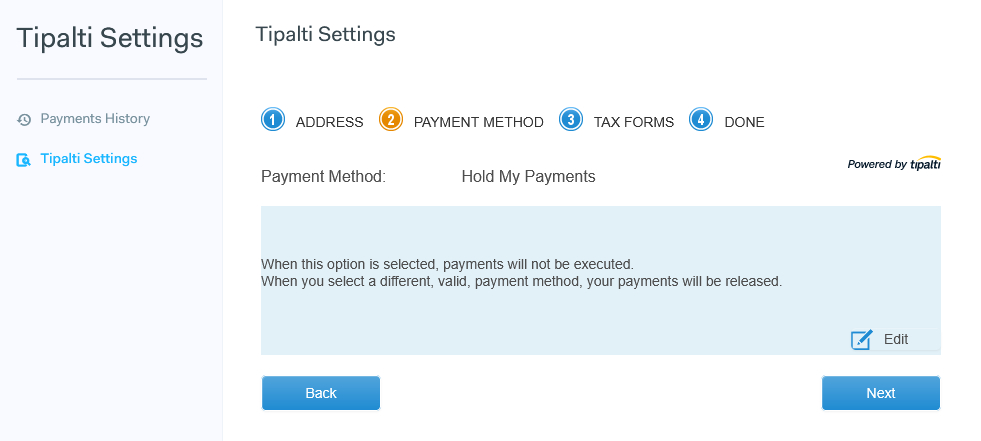Click the Edit link text
981x441 pixels.
click(896, 339)
